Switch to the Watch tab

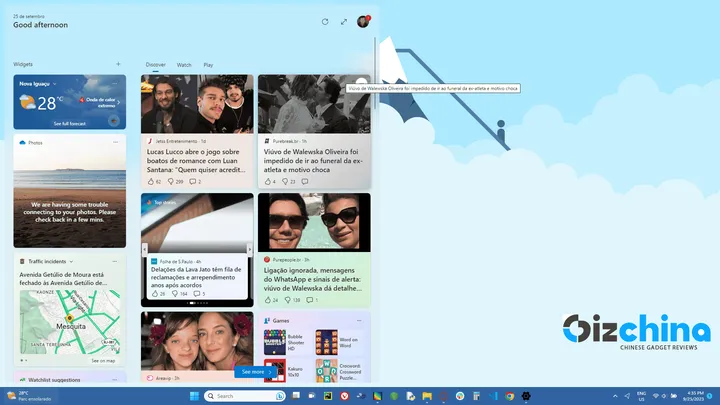(x=184, y=64)
